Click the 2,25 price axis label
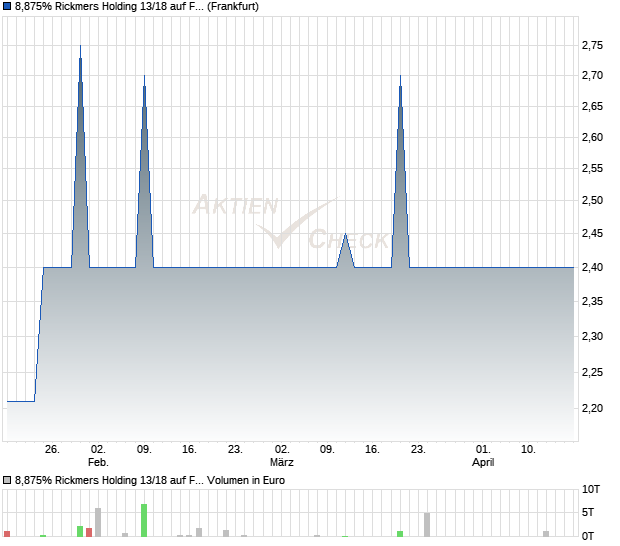Screen dimensions: 620x546 click(592, 372)
